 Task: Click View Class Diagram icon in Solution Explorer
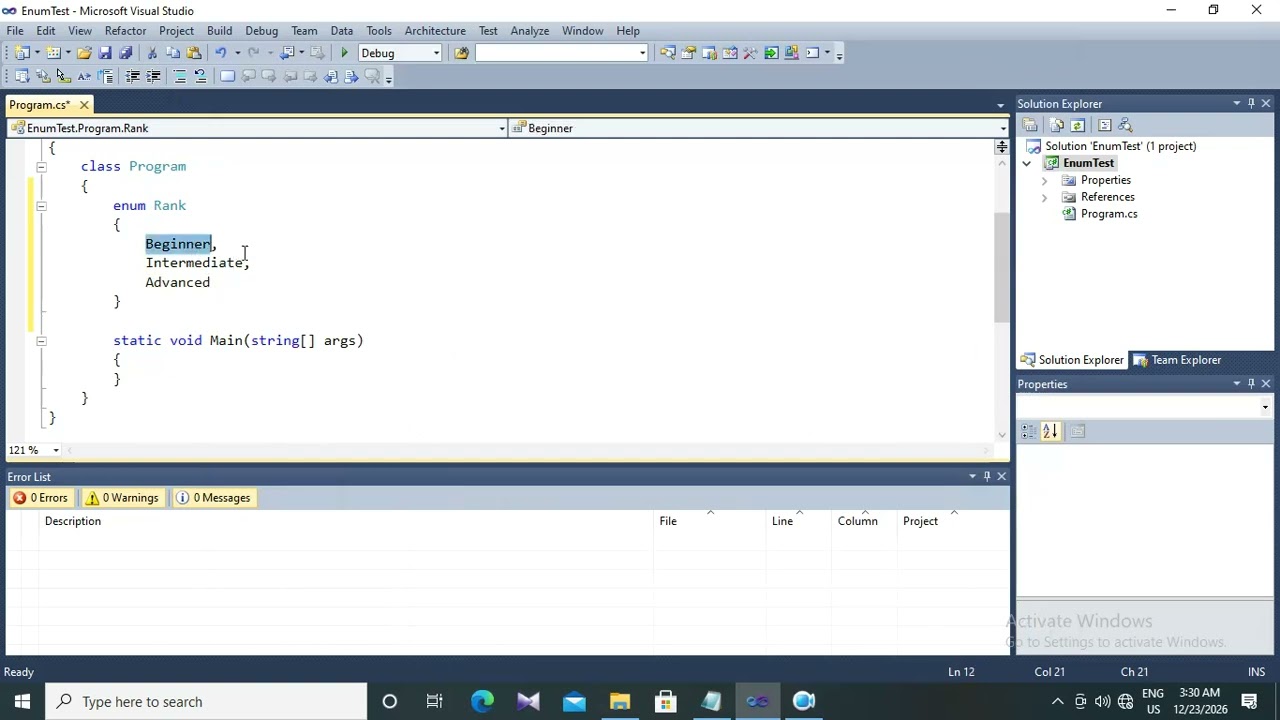coord(1125,125)
